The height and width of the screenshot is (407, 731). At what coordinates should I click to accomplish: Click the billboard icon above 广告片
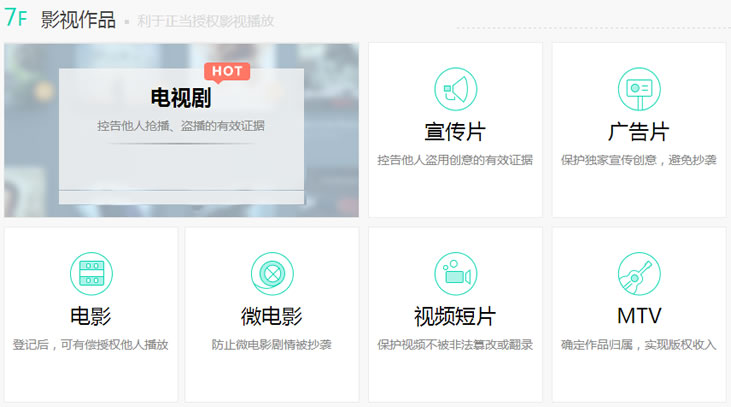(639, 89)
